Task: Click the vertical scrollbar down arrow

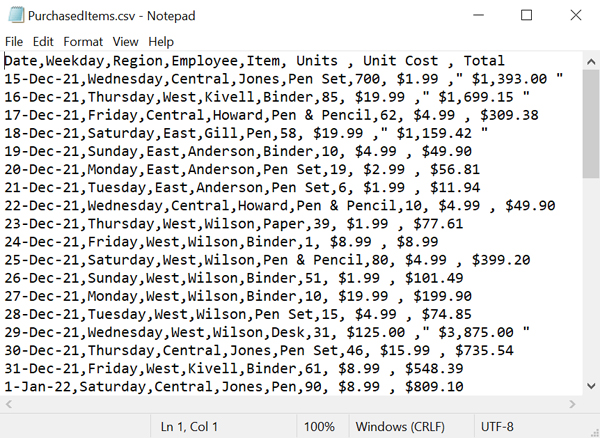Action: point(591,386)
